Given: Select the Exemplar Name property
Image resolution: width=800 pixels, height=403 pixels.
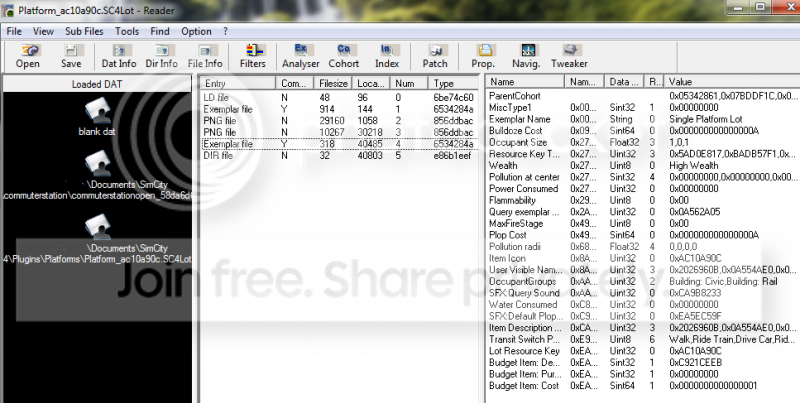Looking at the screenshot, I should pyautogui.click(x=643, y=119).
